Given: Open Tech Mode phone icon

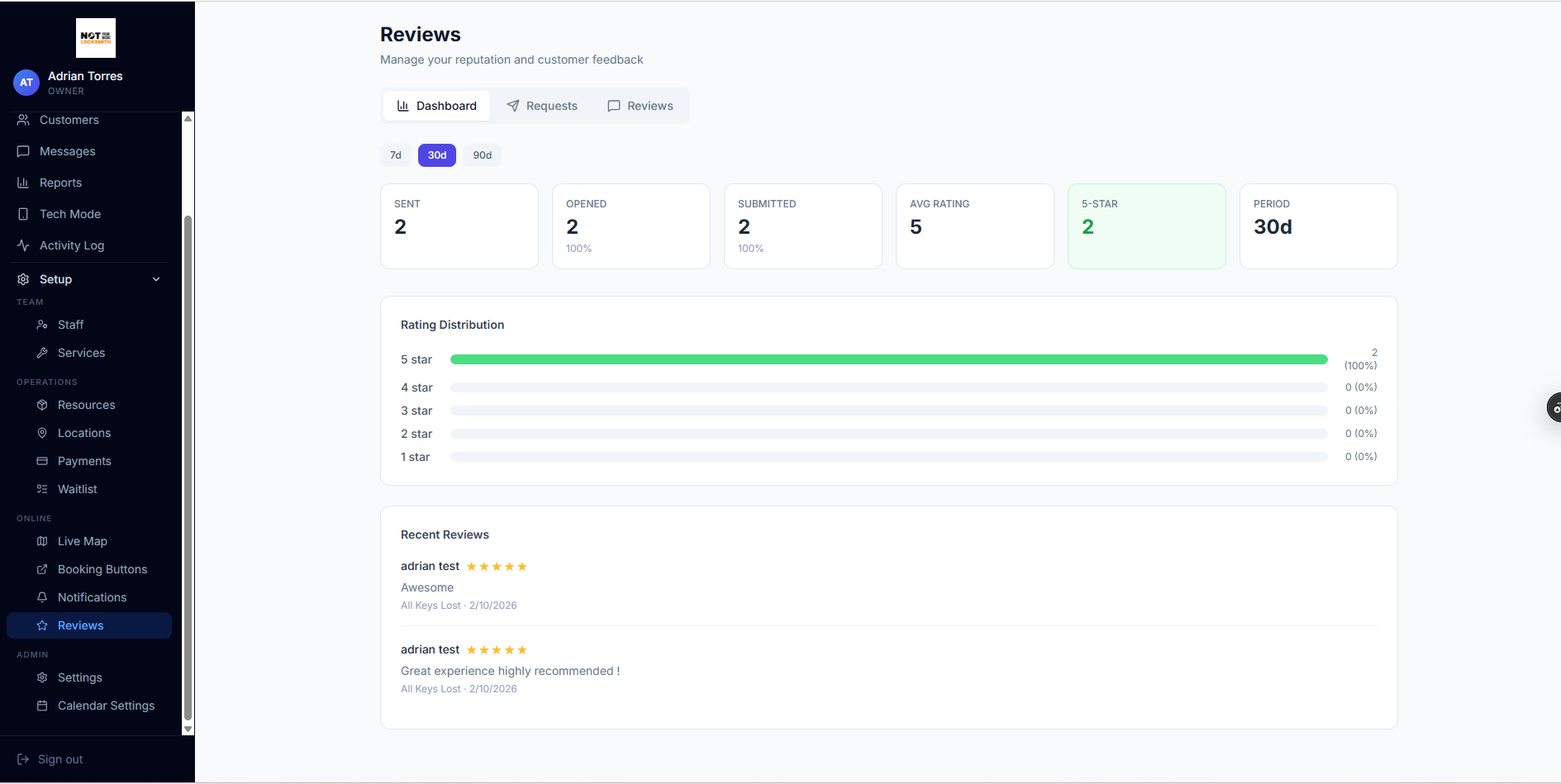Looking at the screenshot, I should (x=23, y=214).
